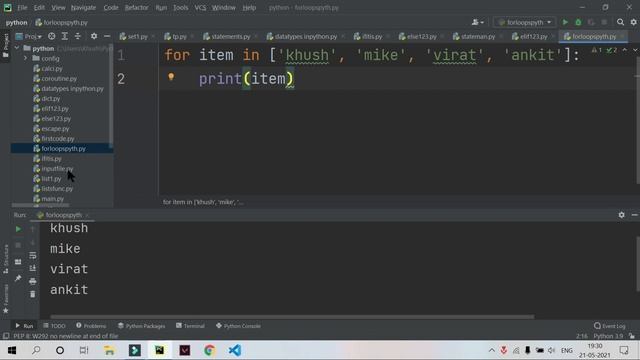Open the VCS menu
640x360 pixels.
tap(200, 7)
